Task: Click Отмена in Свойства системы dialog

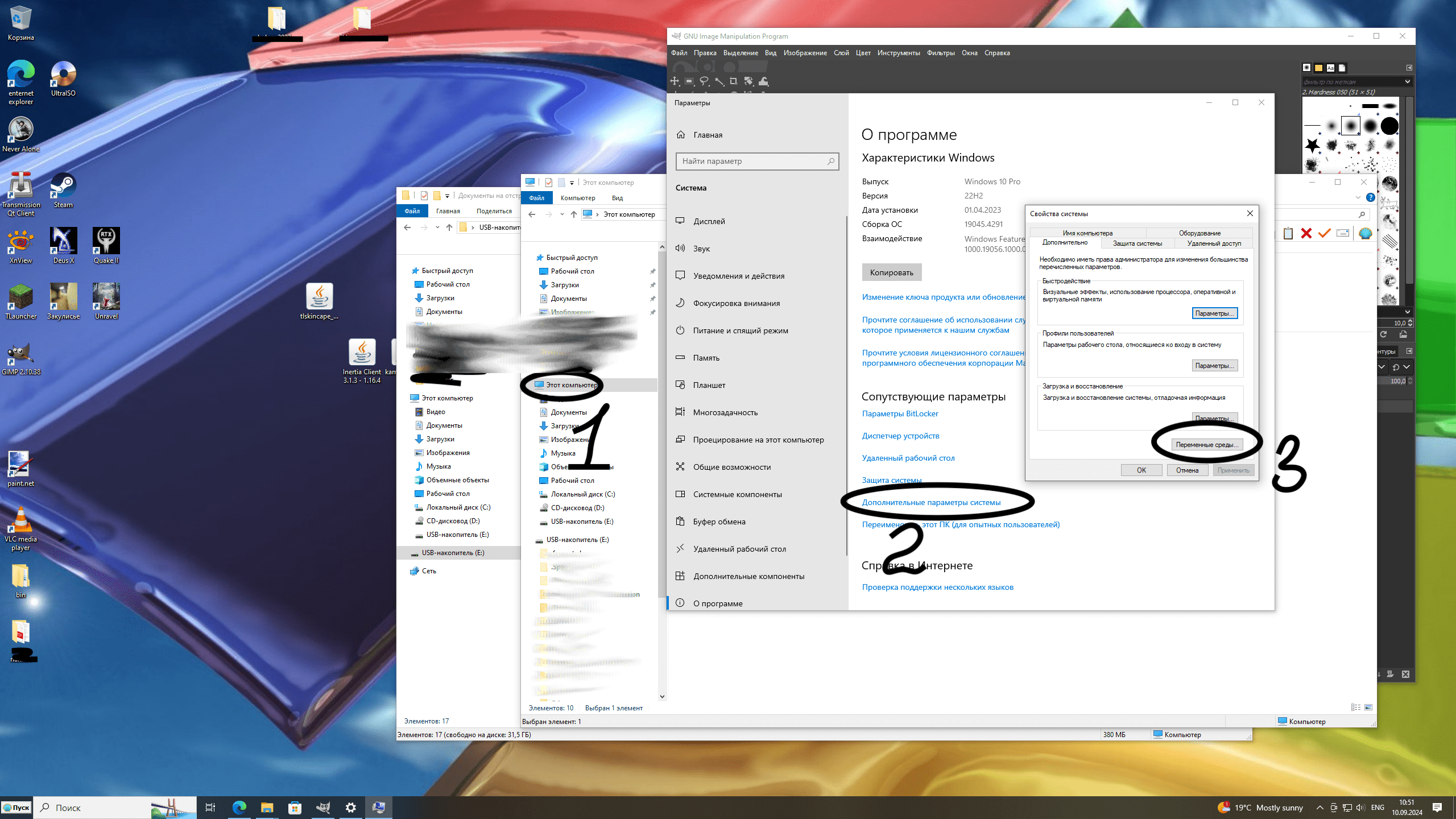Action: (x=1188, y=470)
